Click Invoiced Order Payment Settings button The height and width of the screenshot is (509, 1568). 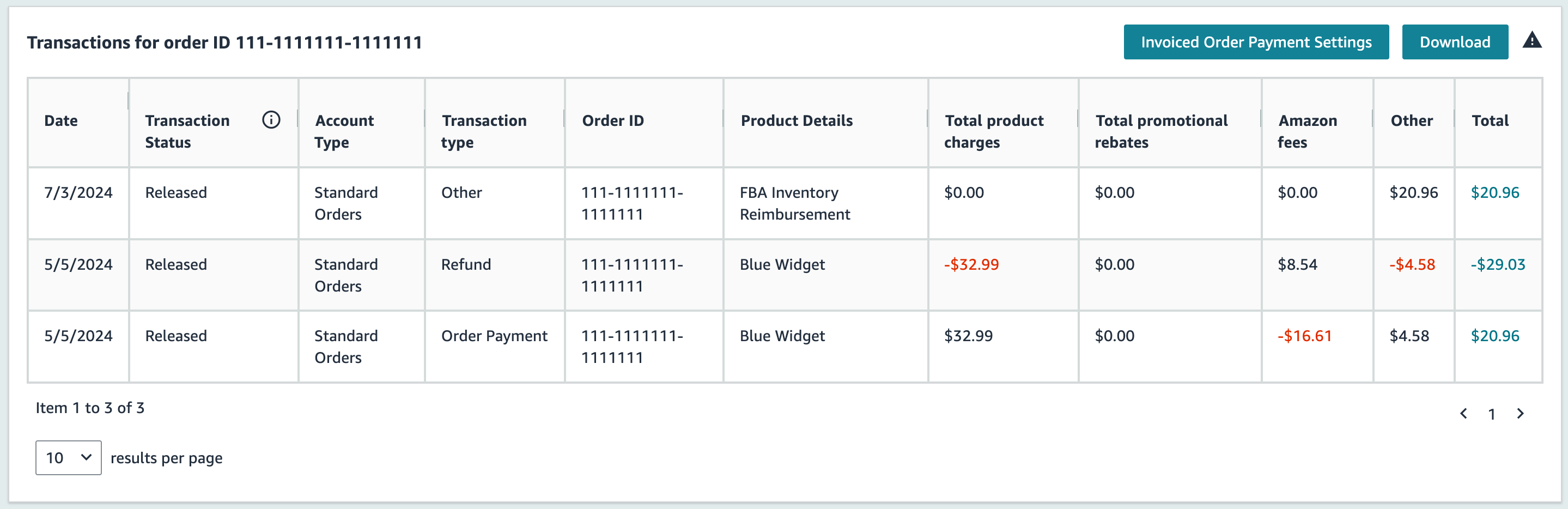pos(1256,42)
